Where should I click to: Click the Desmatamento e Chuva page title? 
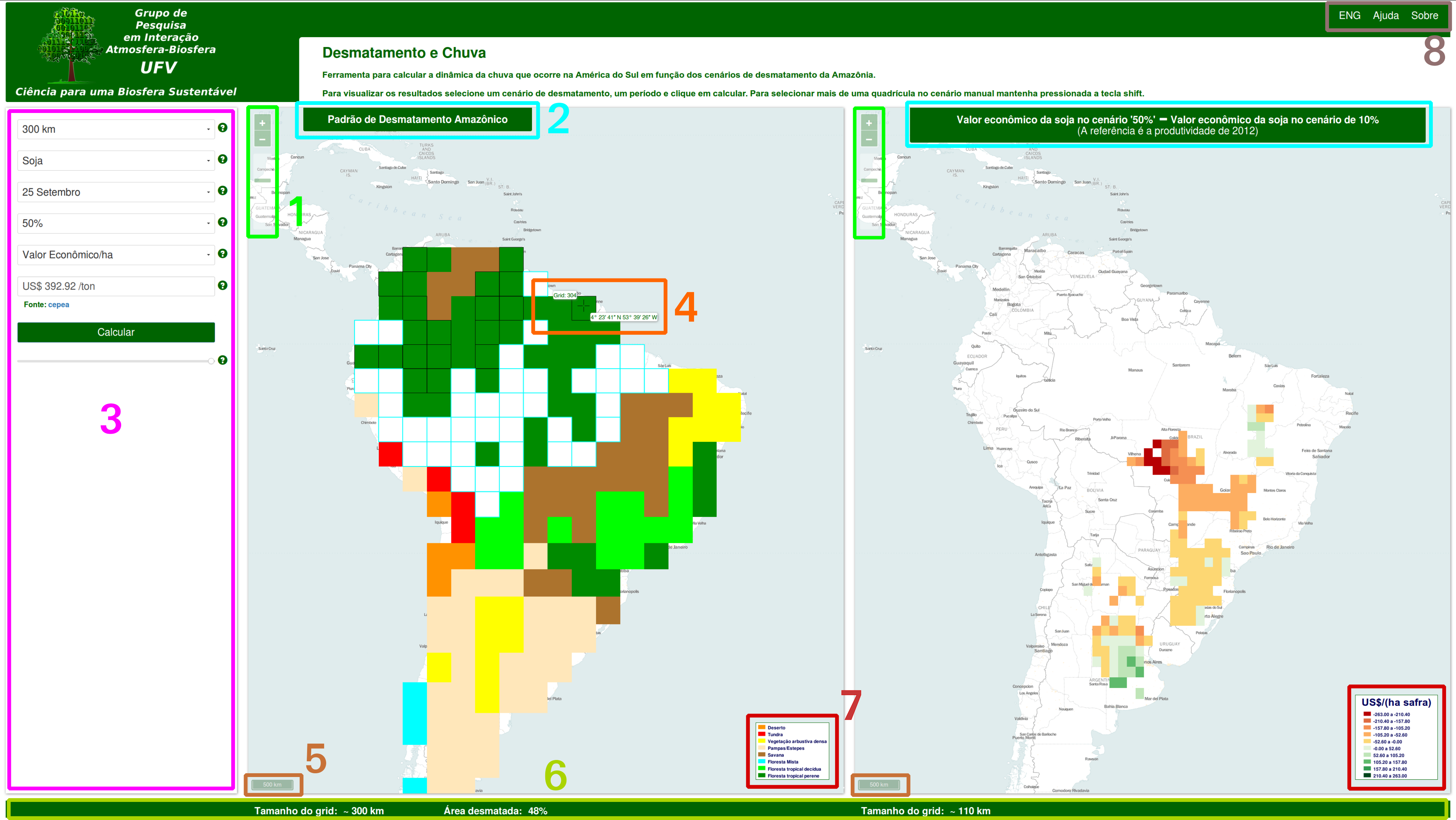[404, 53]
